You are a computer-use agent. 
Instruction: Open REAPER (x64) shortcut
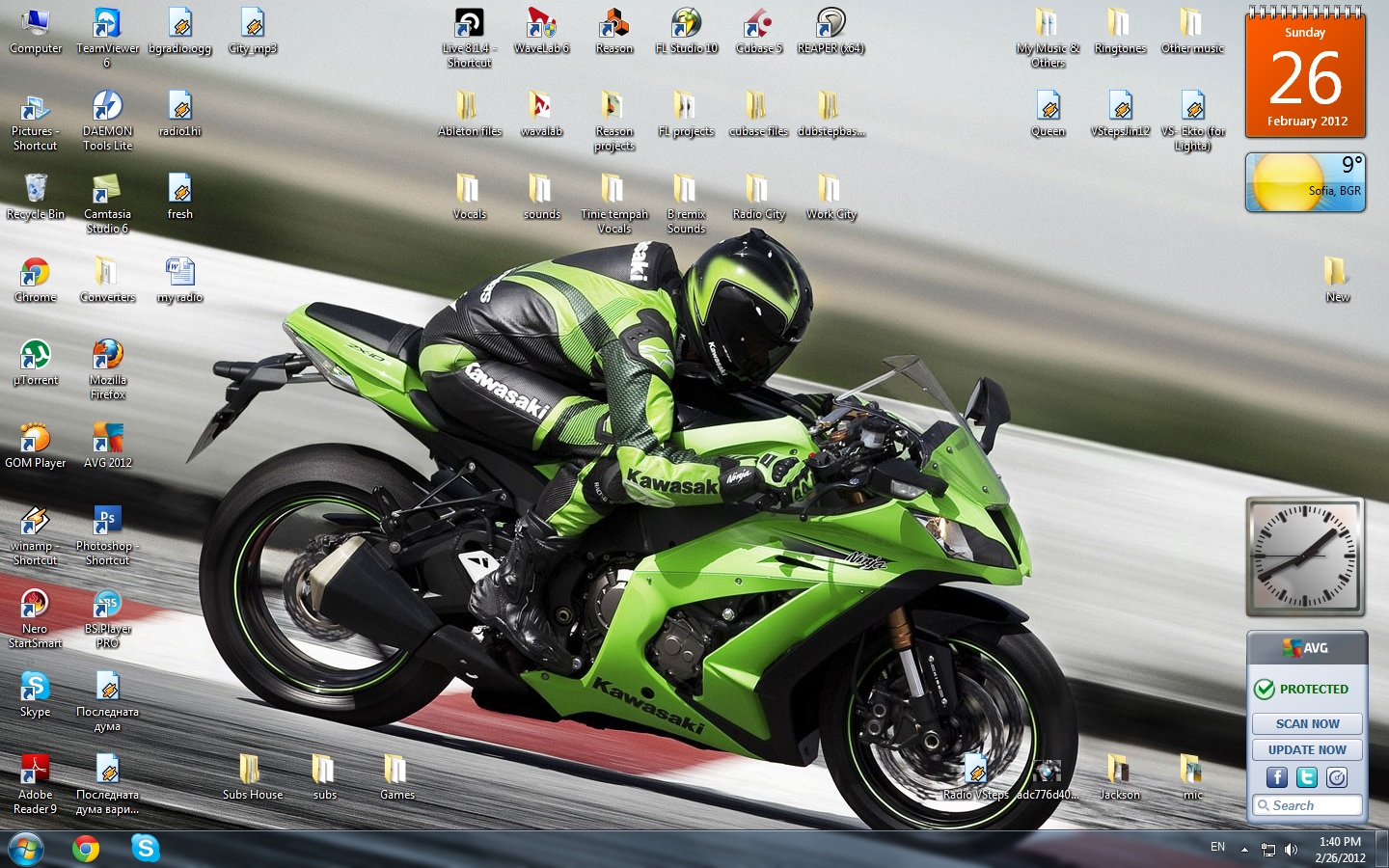click(x=831, y=31)
